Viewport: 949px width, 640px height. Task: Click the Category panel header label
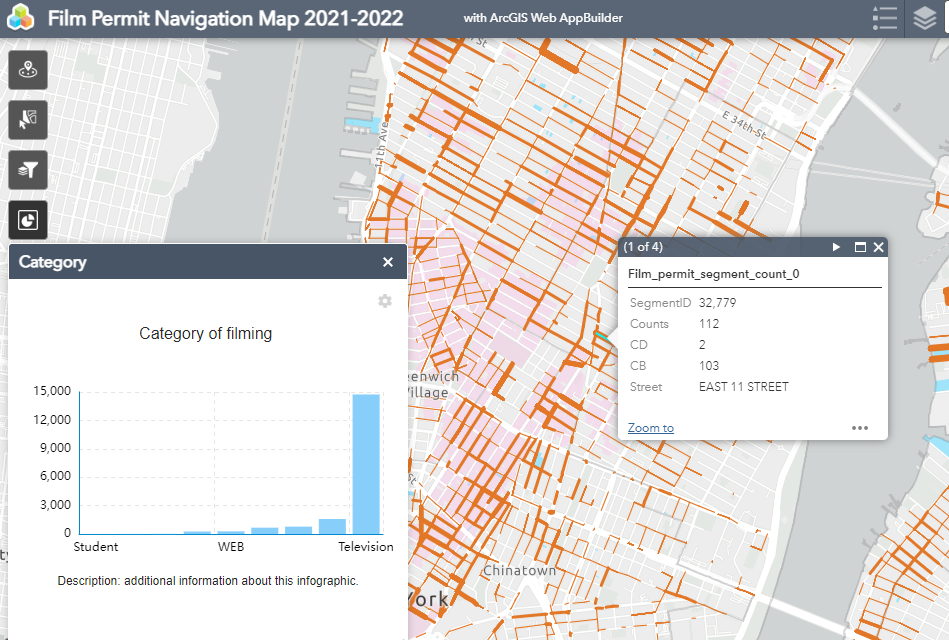pyautogui.click(x=53, y=262)
